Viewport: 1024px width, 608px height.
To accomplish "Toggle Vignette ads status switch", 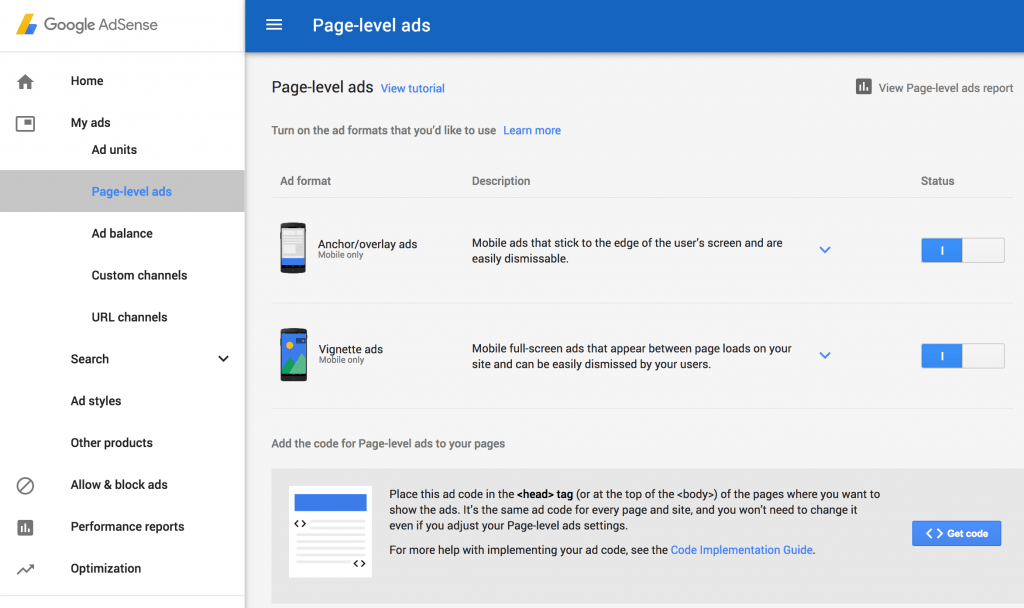I will click(x=962, y=356).
